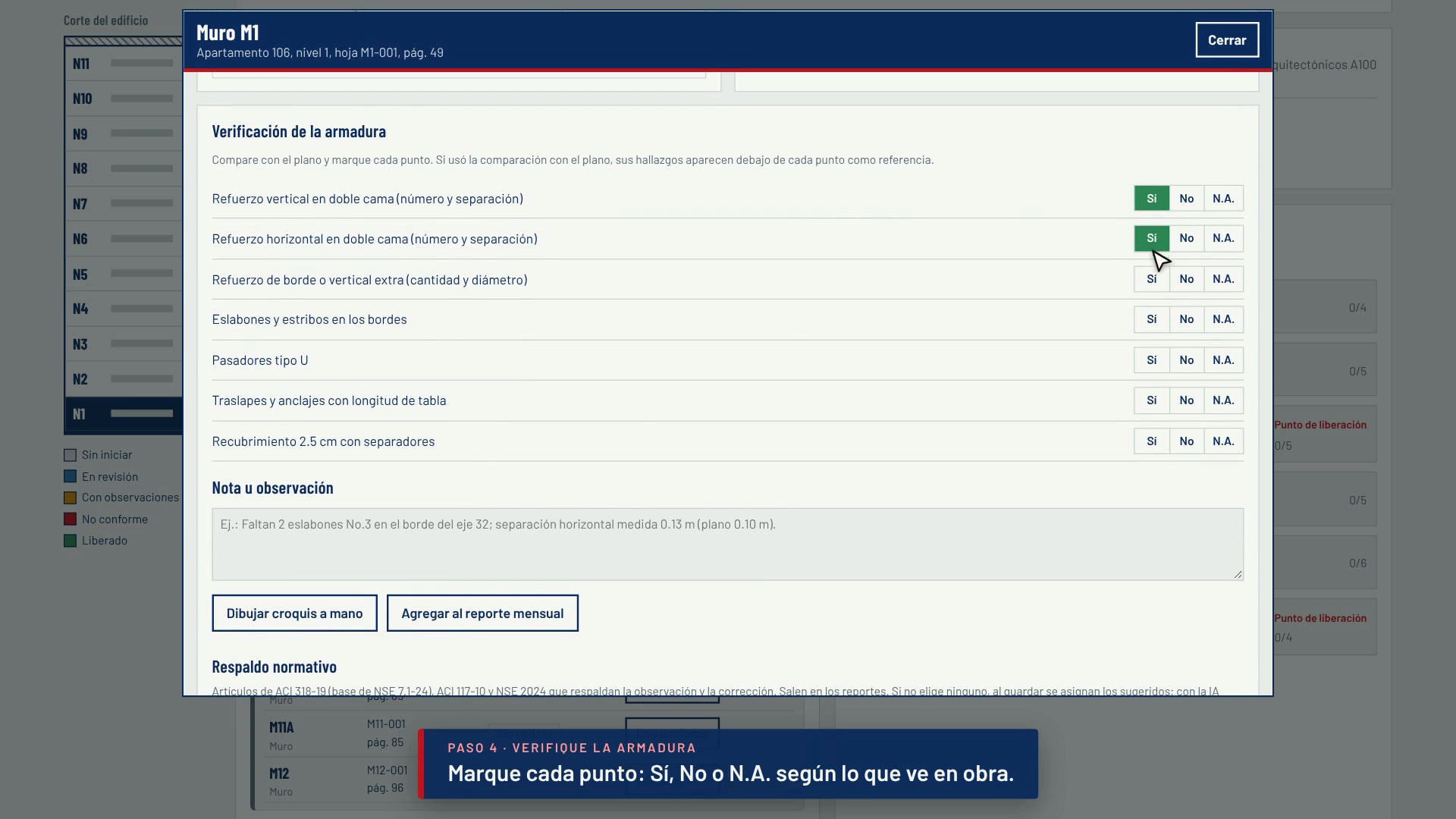
Task: Click the Nota u observación text area
Action: (727, 544)
